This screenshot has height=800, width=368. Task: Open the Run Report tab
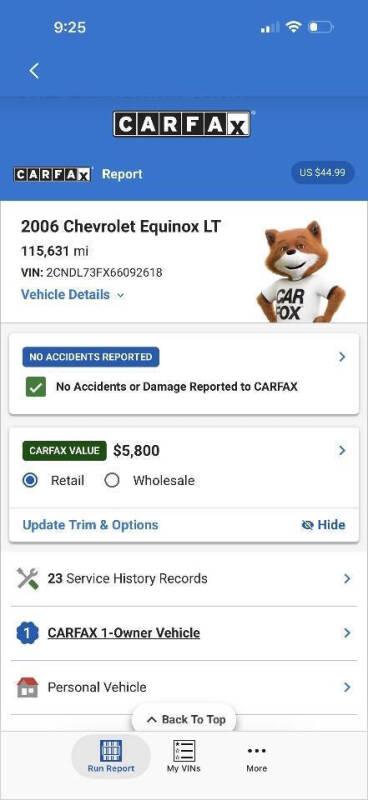(111, 756)
